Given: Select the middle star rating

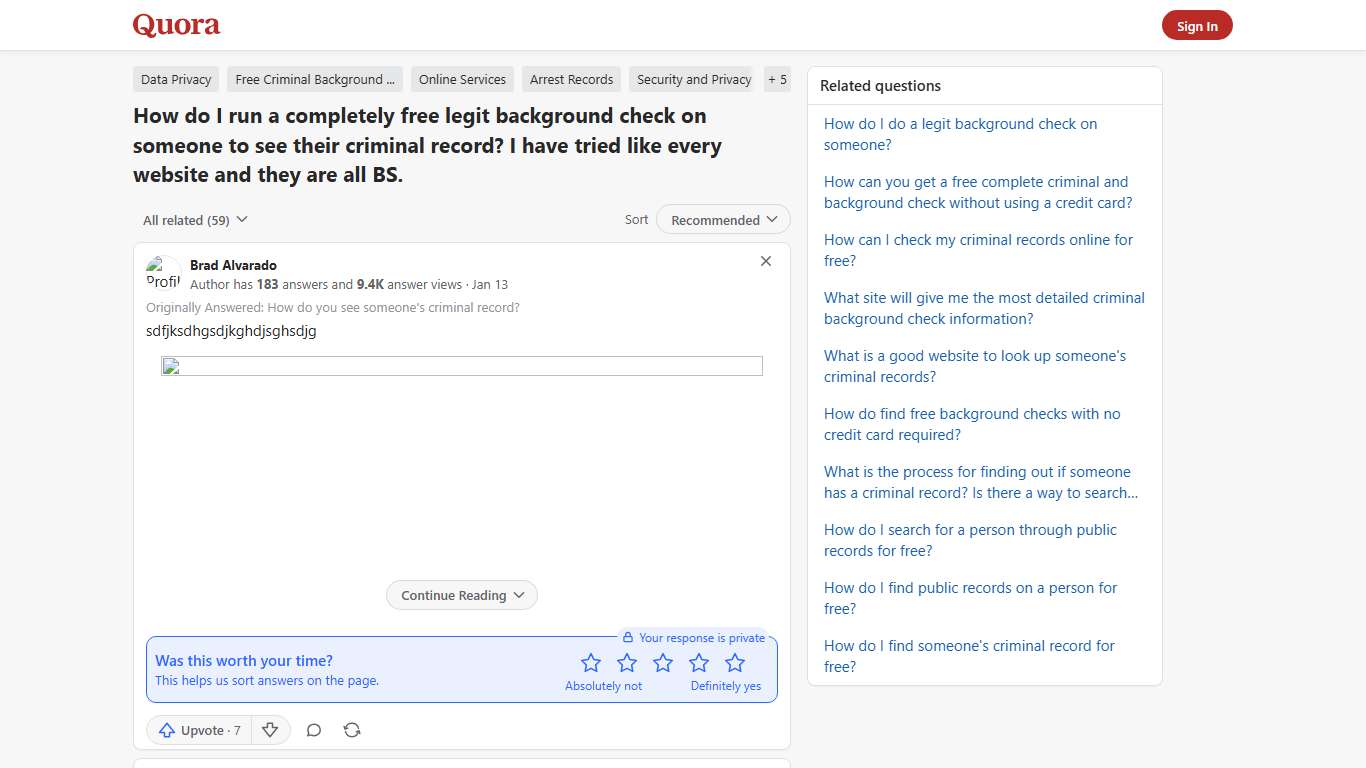Looking at the screenshot, I should [x=663, y=662].
